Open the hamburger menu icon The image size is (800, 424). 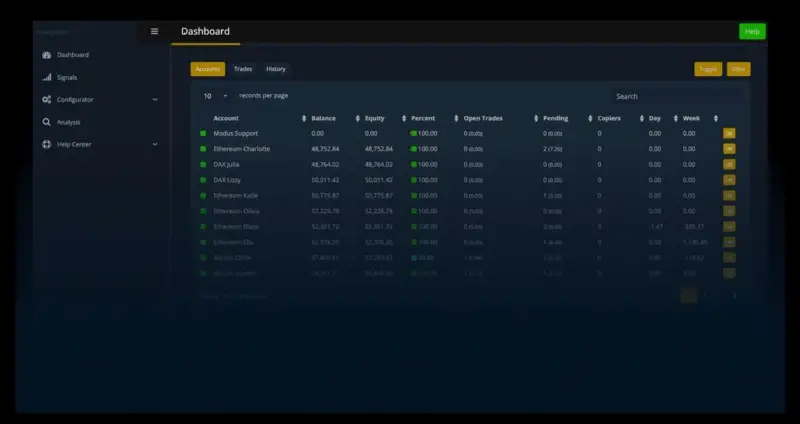[155, 32]
